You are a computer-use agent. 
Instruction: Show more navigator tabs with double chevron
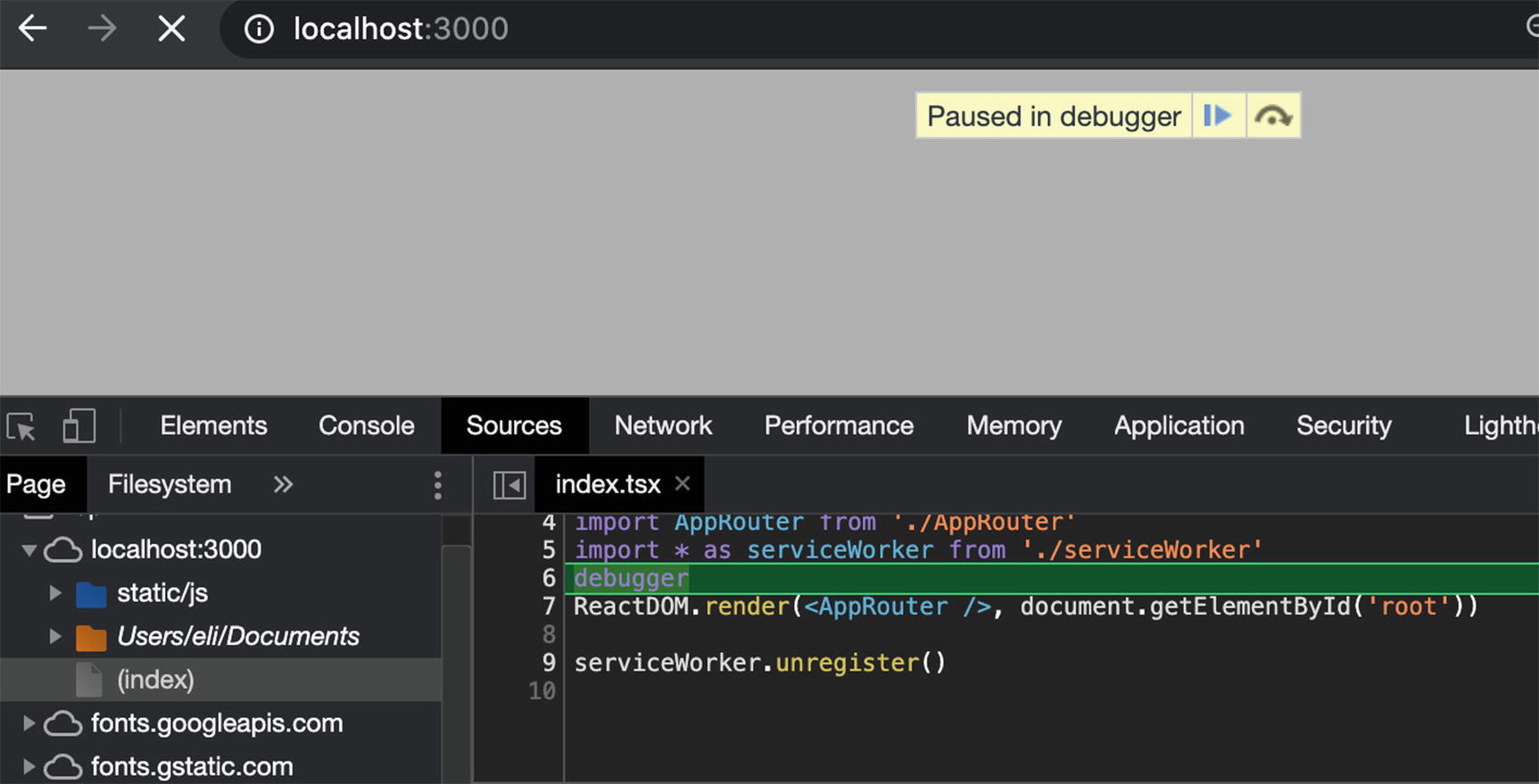(283, 484)
